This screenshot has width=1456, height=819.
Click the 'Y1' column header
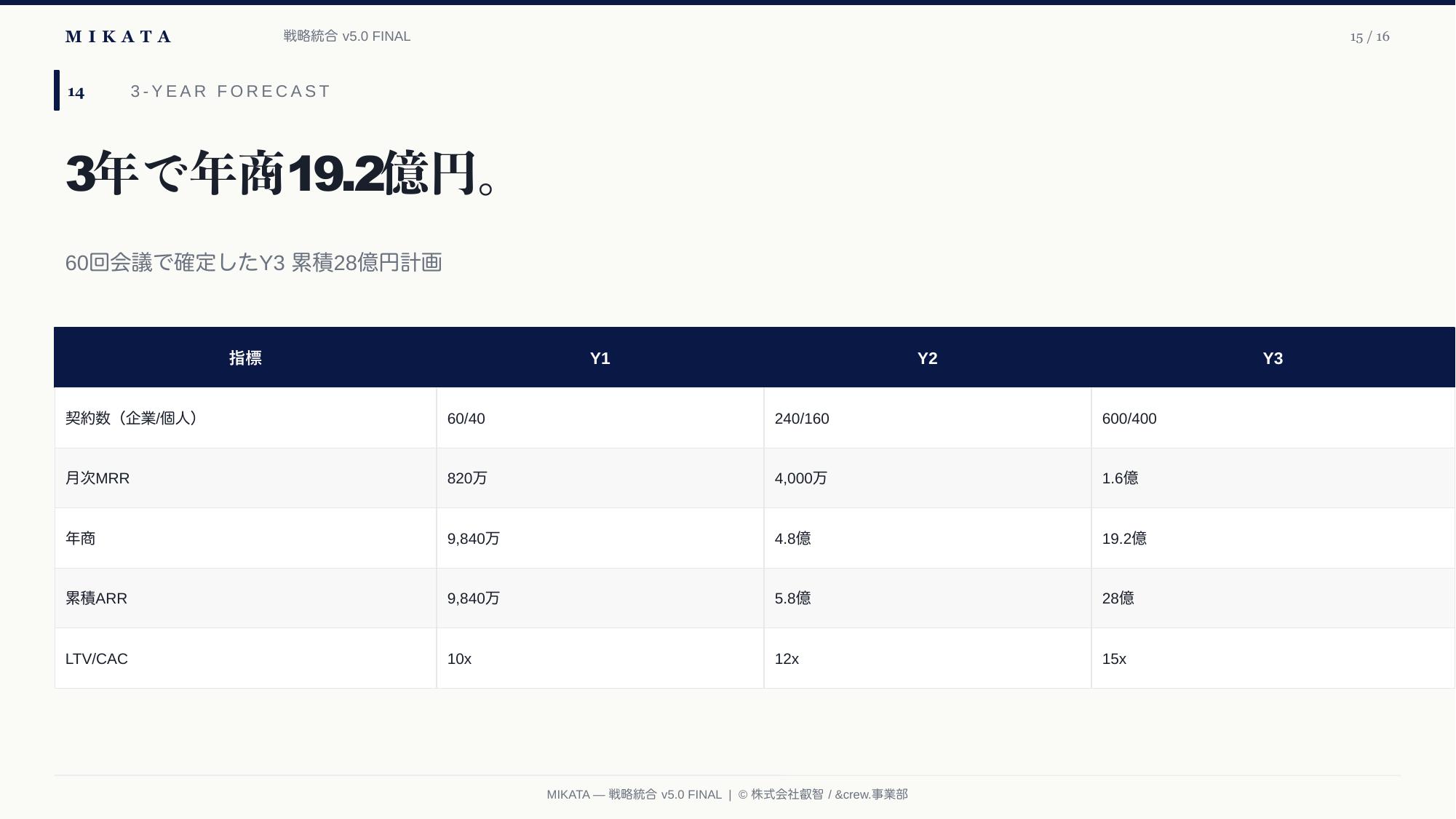(x=600, y=357)
